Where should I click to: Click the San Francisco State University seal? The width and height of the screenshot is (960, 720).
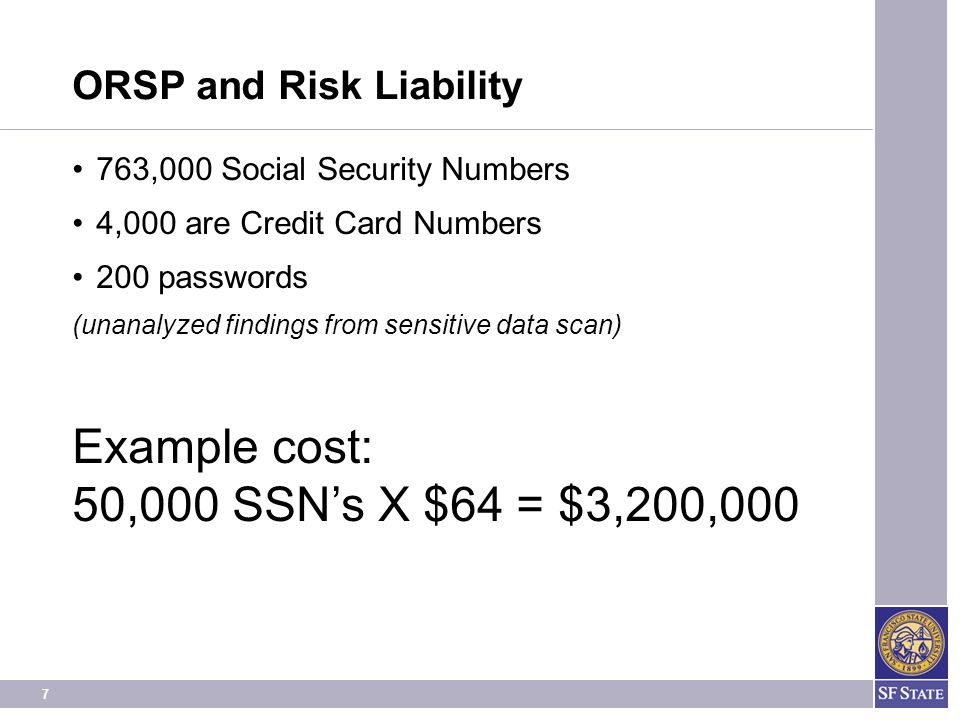(910, 642)
